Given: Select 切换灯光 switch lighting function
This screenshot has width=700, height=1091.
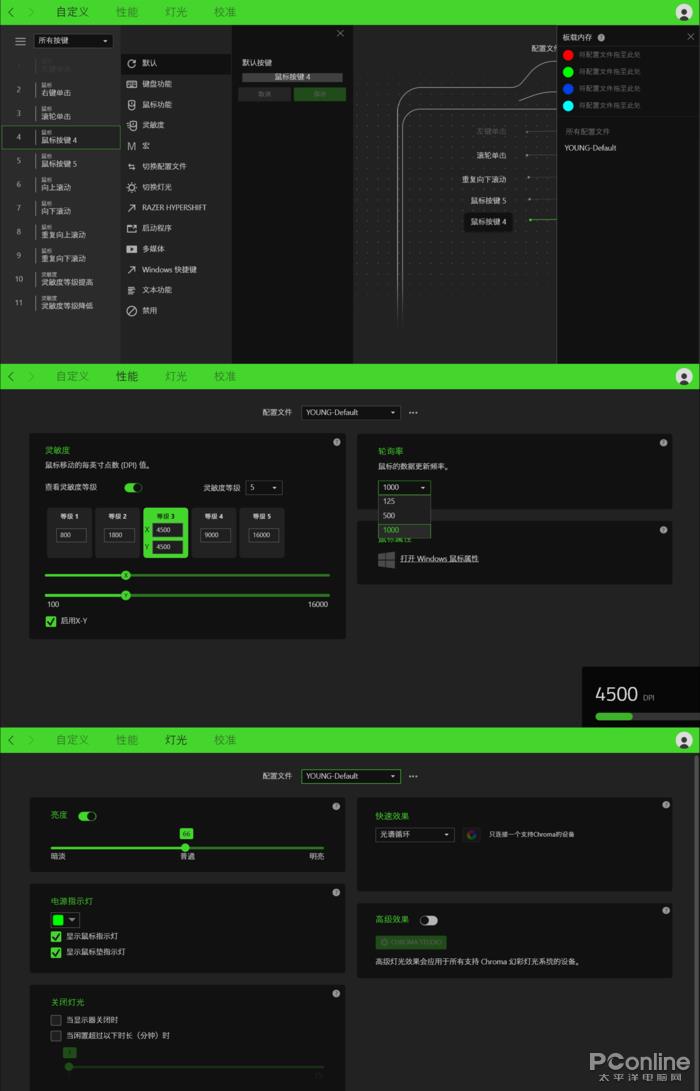Looking at the screenshot, I should click(x=175, y=187).
